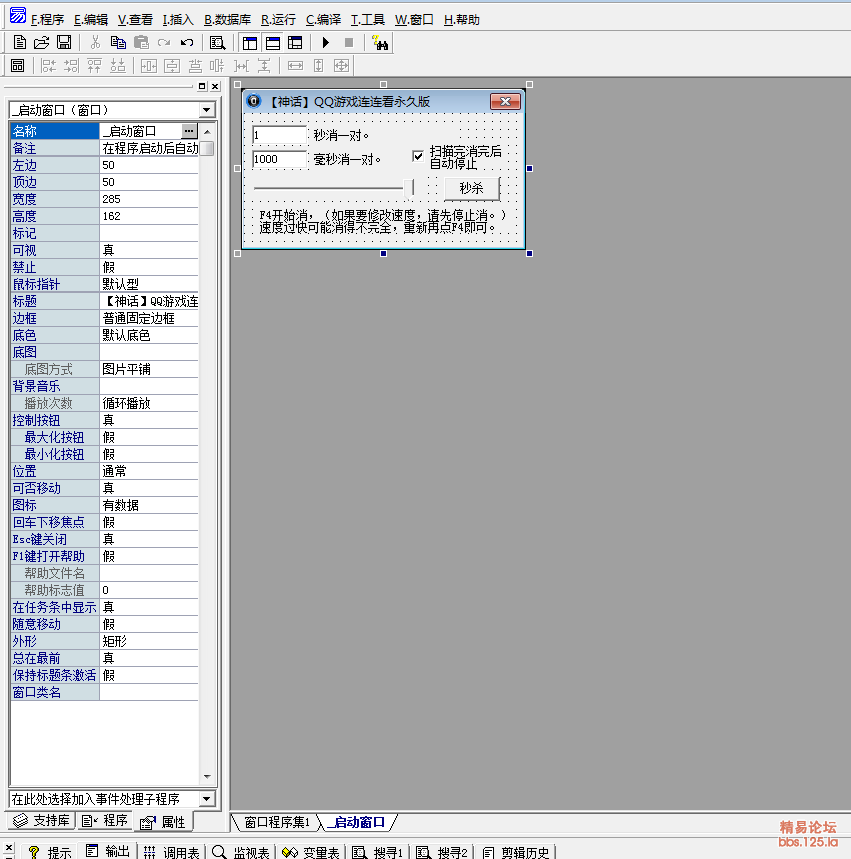The image size is (851, 859).
Task: Click the make same height icon
Action: [x=318, y=66]
